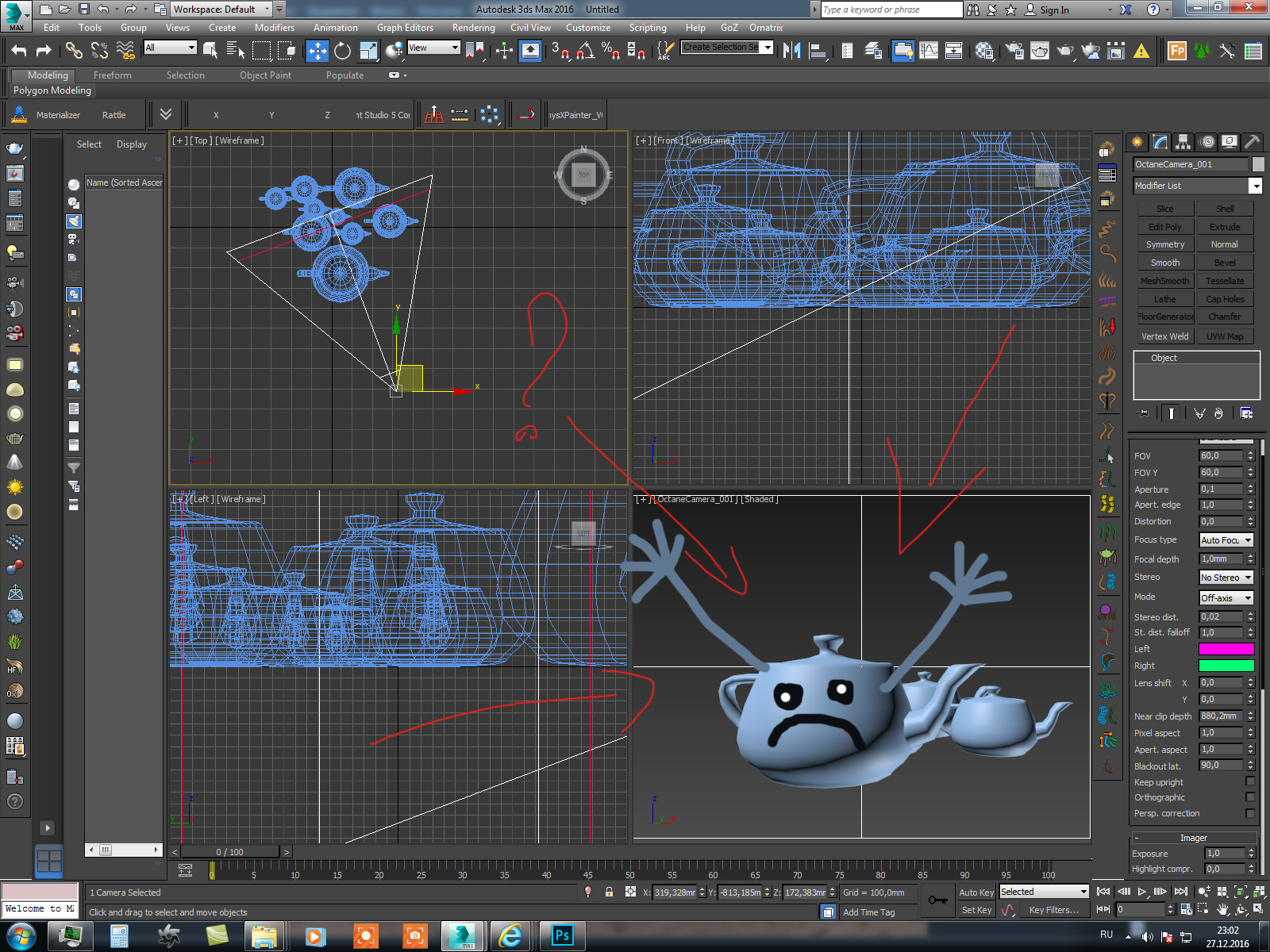The height and width of the screenshot is (952, 1270).
Task: Click the Undo arrow in main toolbar
Action: click(19, 51)
